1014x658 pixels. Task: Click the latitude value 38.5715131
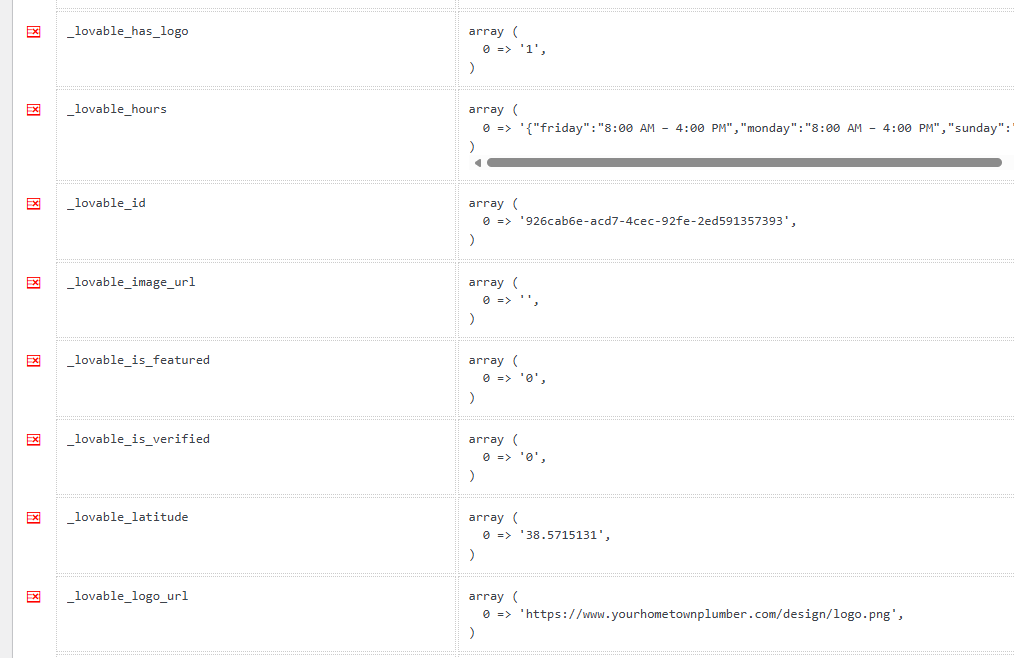pyautogui.click(x=564, y=536)
